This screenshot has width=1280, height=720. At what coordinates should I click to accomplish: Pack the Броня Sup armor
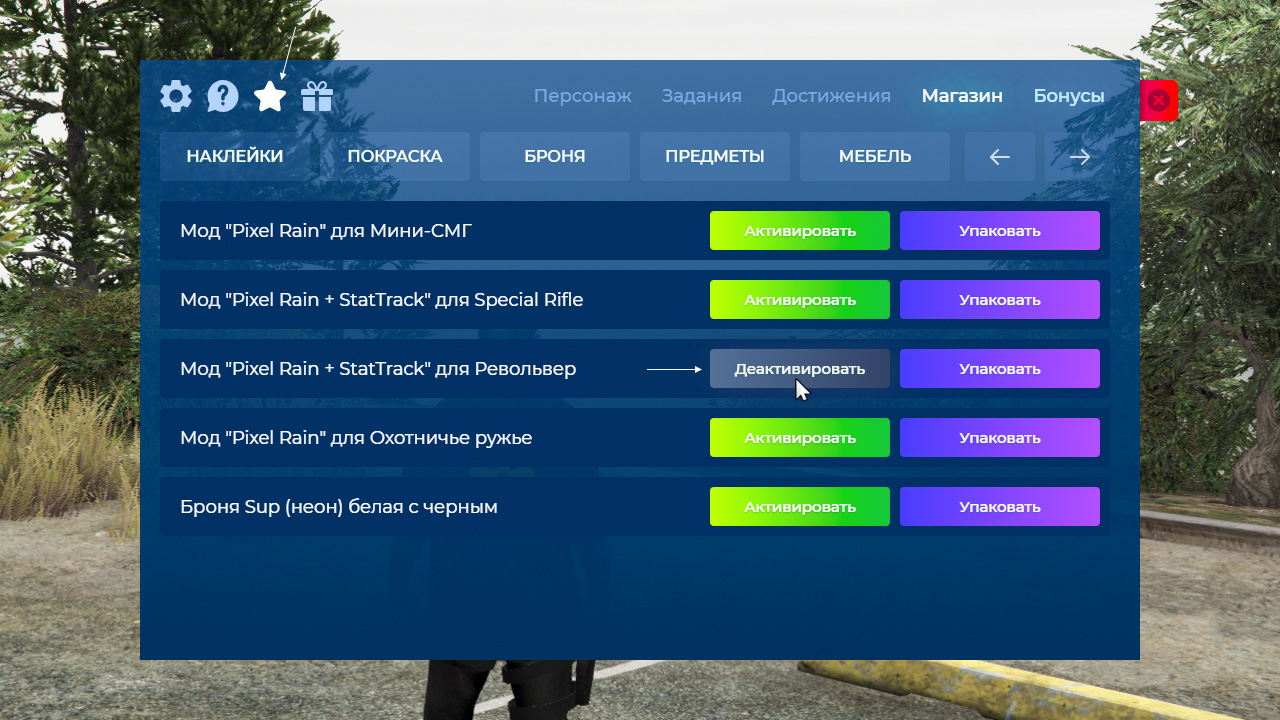1000,507
